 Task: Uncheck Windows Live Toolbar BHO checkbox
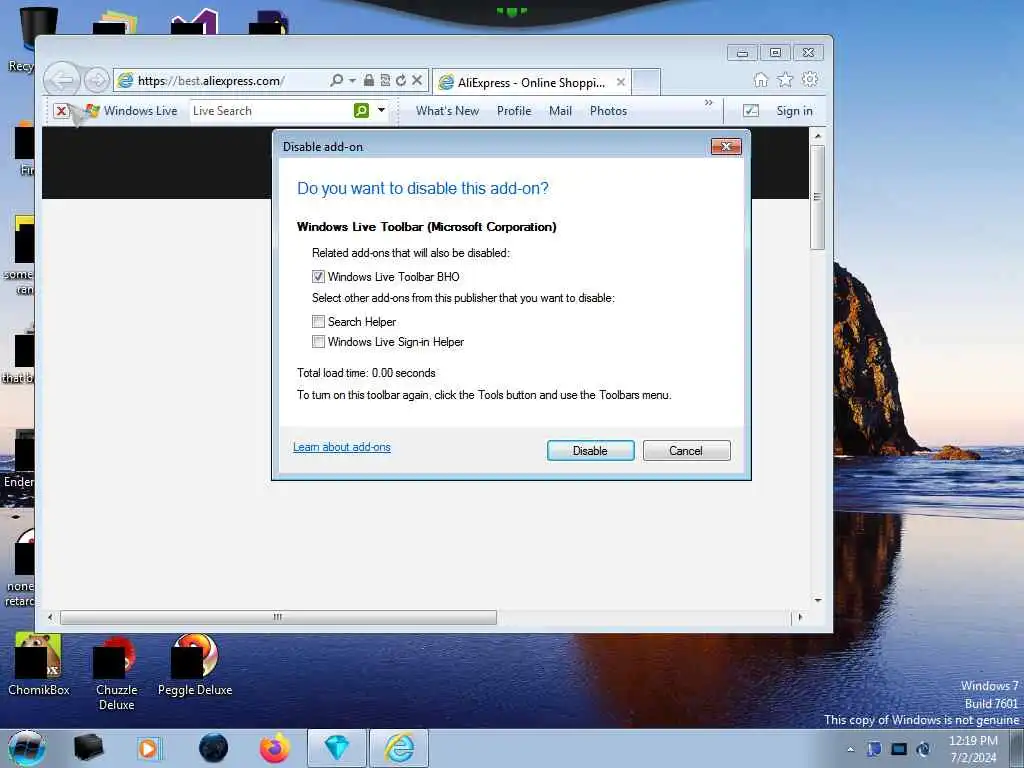318,276
